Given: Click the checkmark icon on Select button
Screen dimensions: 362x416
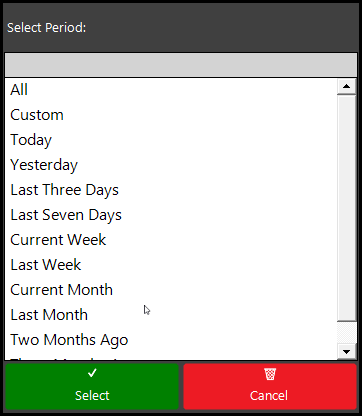Looking at the screenshot, I should (92, 373).
